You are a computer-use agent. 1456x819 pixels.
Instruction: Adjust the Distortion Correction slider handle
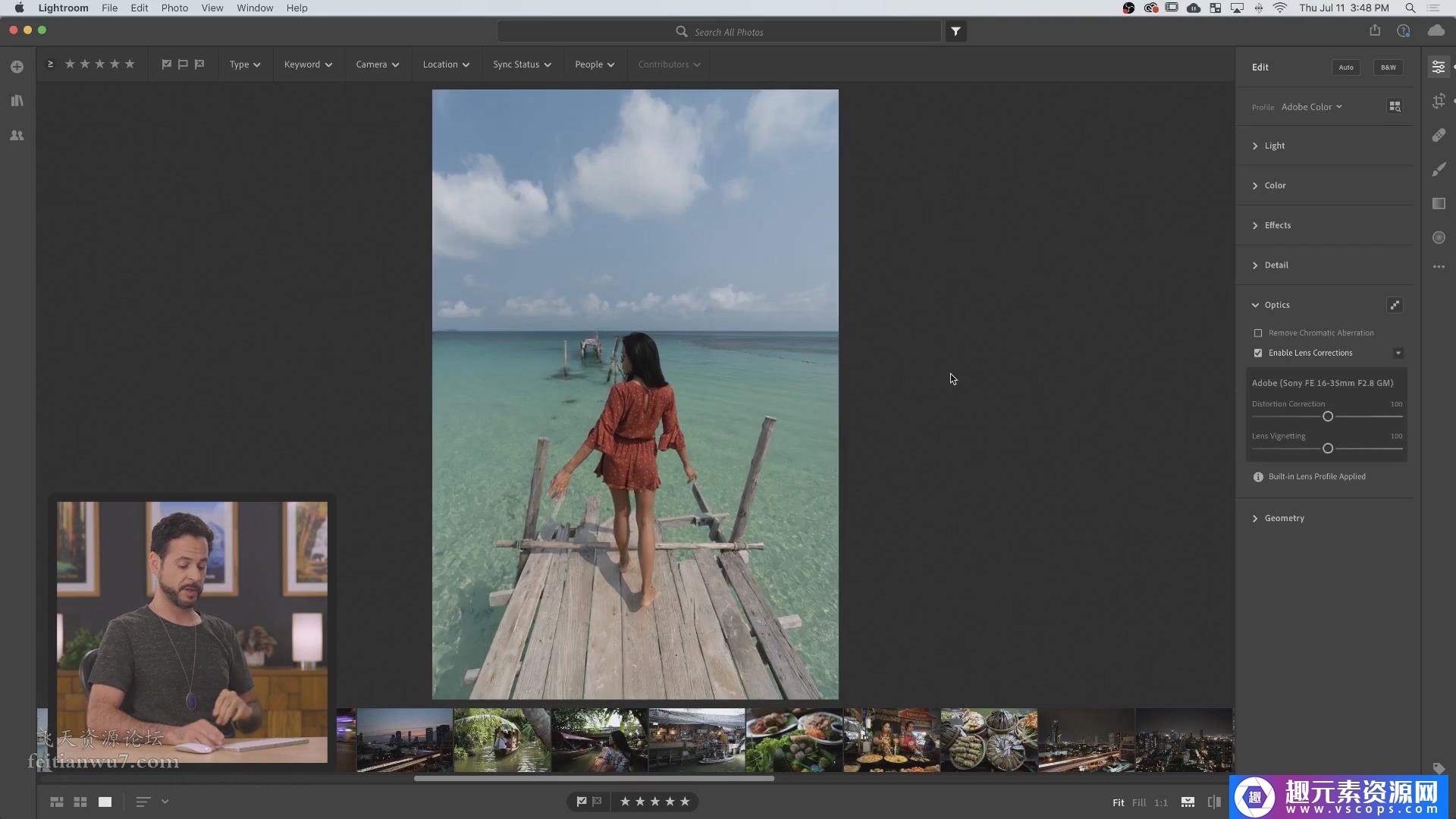point(1328,416)
